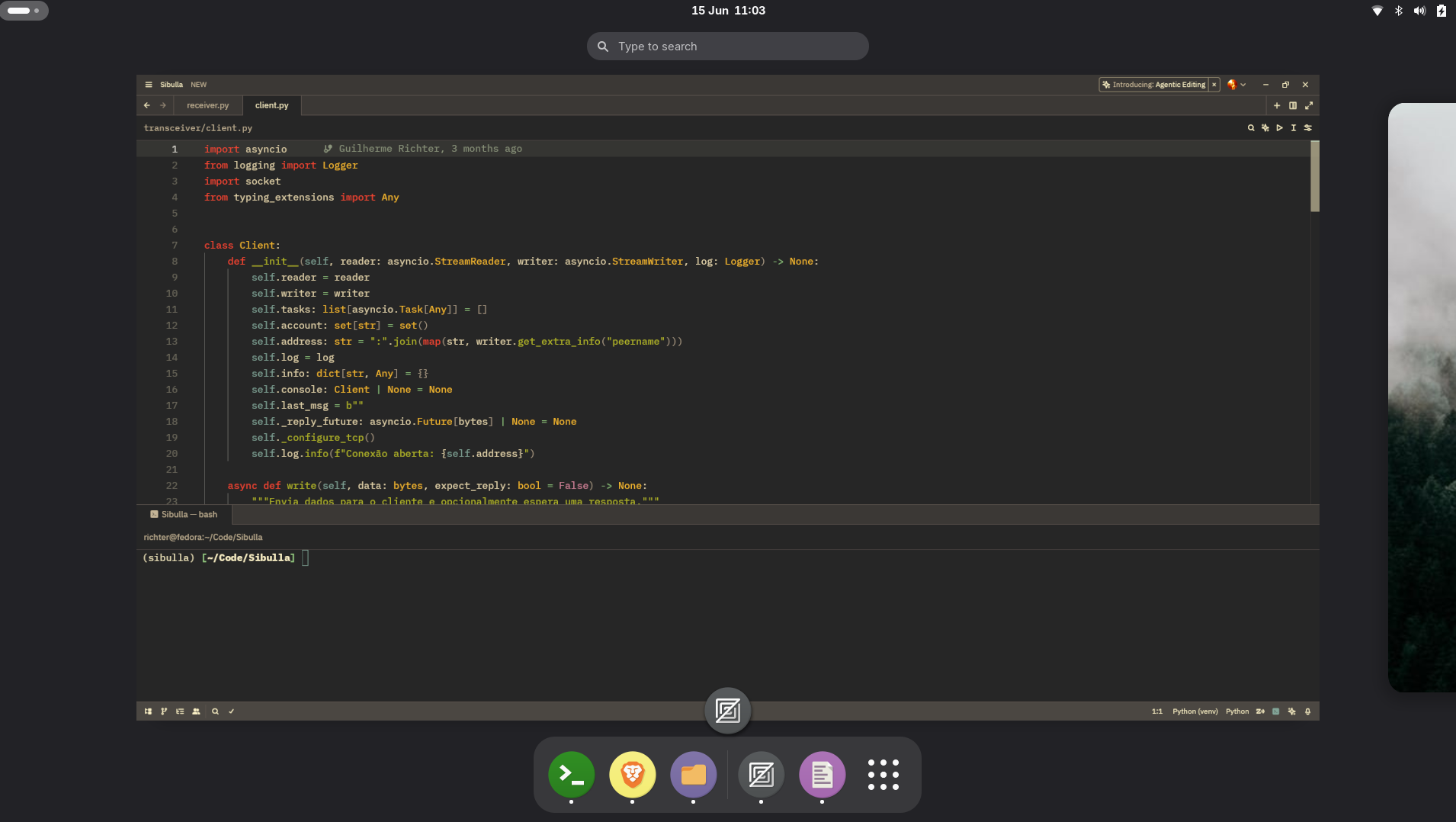1456x822 pixels.
Task: Click the 'self._configure_tcp()' code line
Action: click(313, 438)
